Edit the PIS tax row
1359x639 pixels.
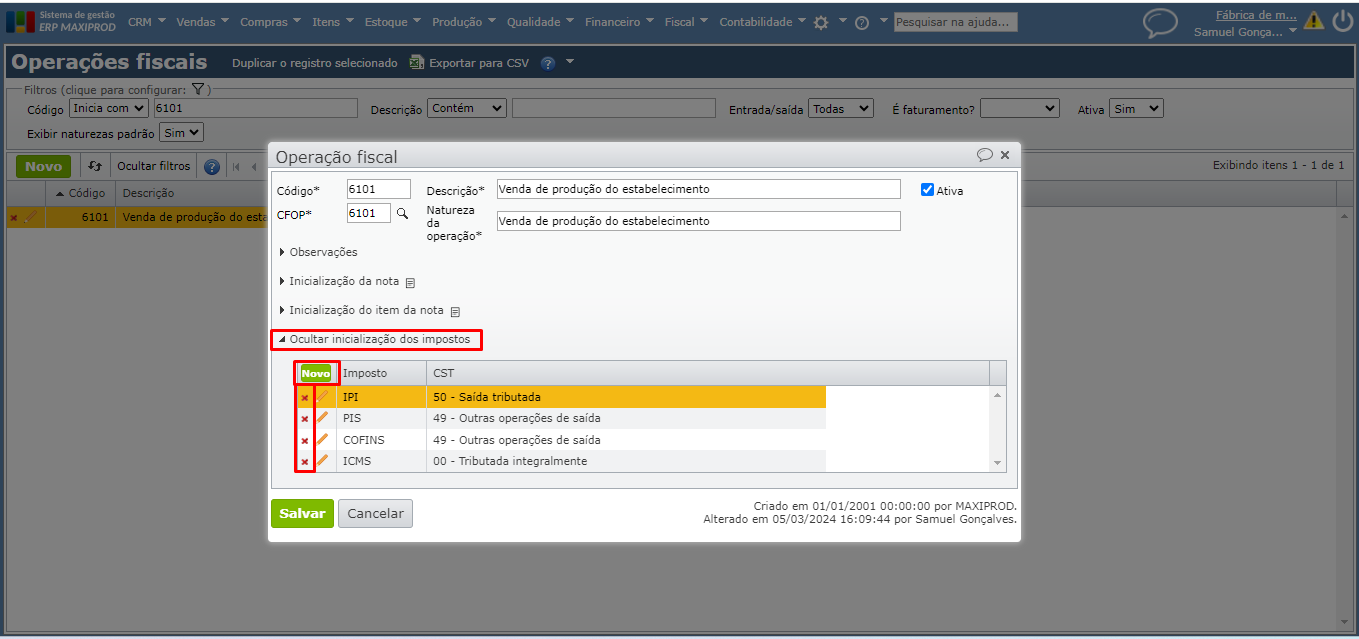pyautogui.click(x=322, y=418)
